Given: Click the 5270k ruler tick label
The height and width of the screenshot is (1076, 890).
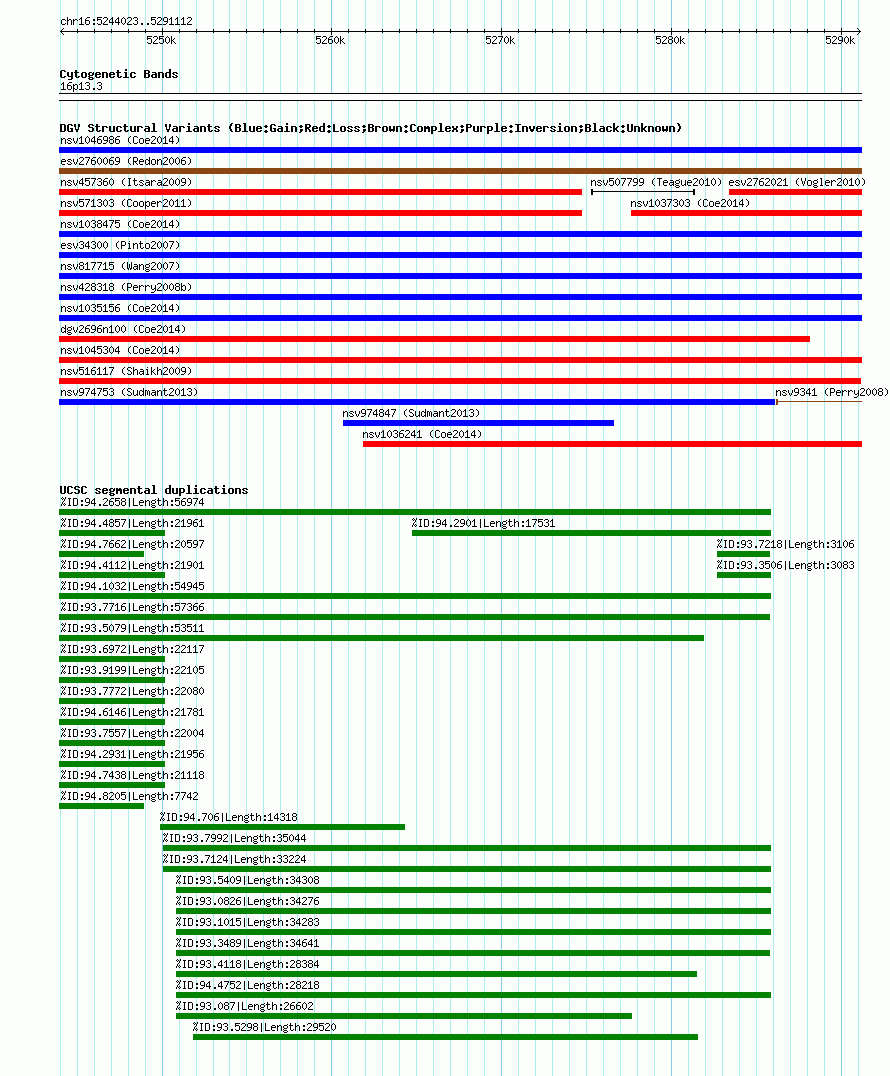Looking at the screenshot, I should click(500, 40).
